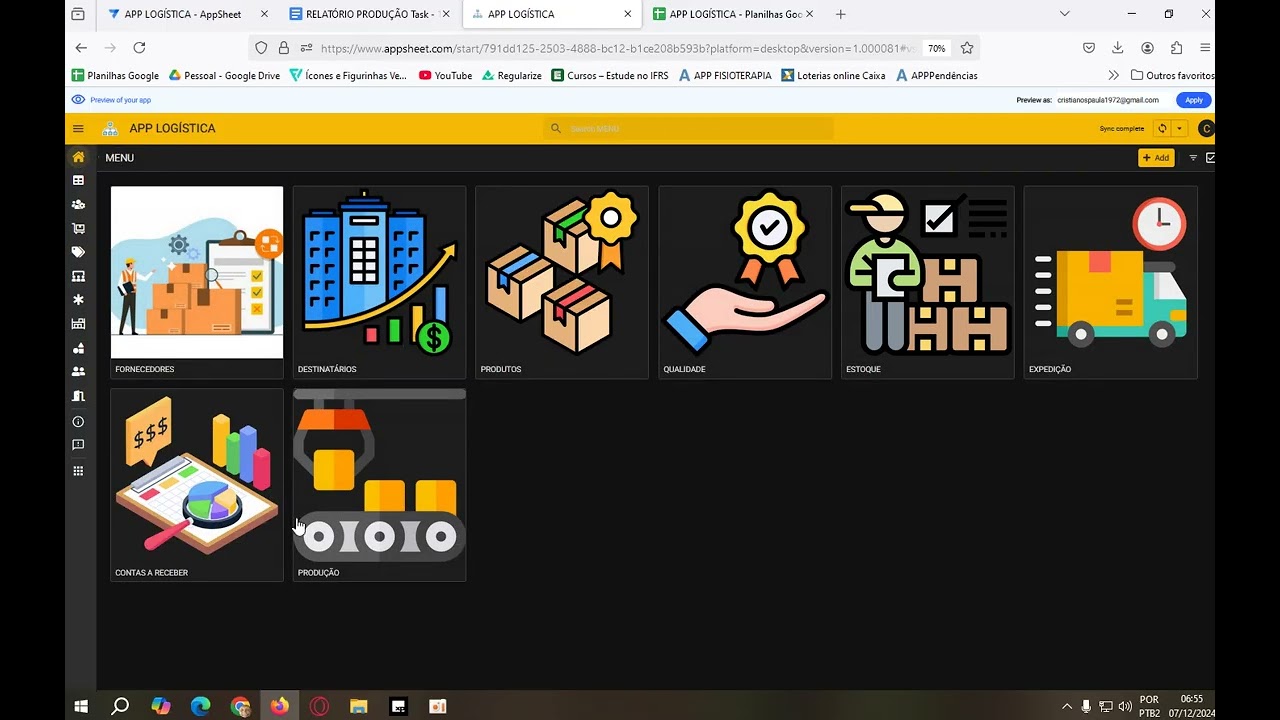This screenshot has width=1280, height=720.
Task: Open the feedback speech bubble icon in the sidebar
Action: tap(78, 445)
